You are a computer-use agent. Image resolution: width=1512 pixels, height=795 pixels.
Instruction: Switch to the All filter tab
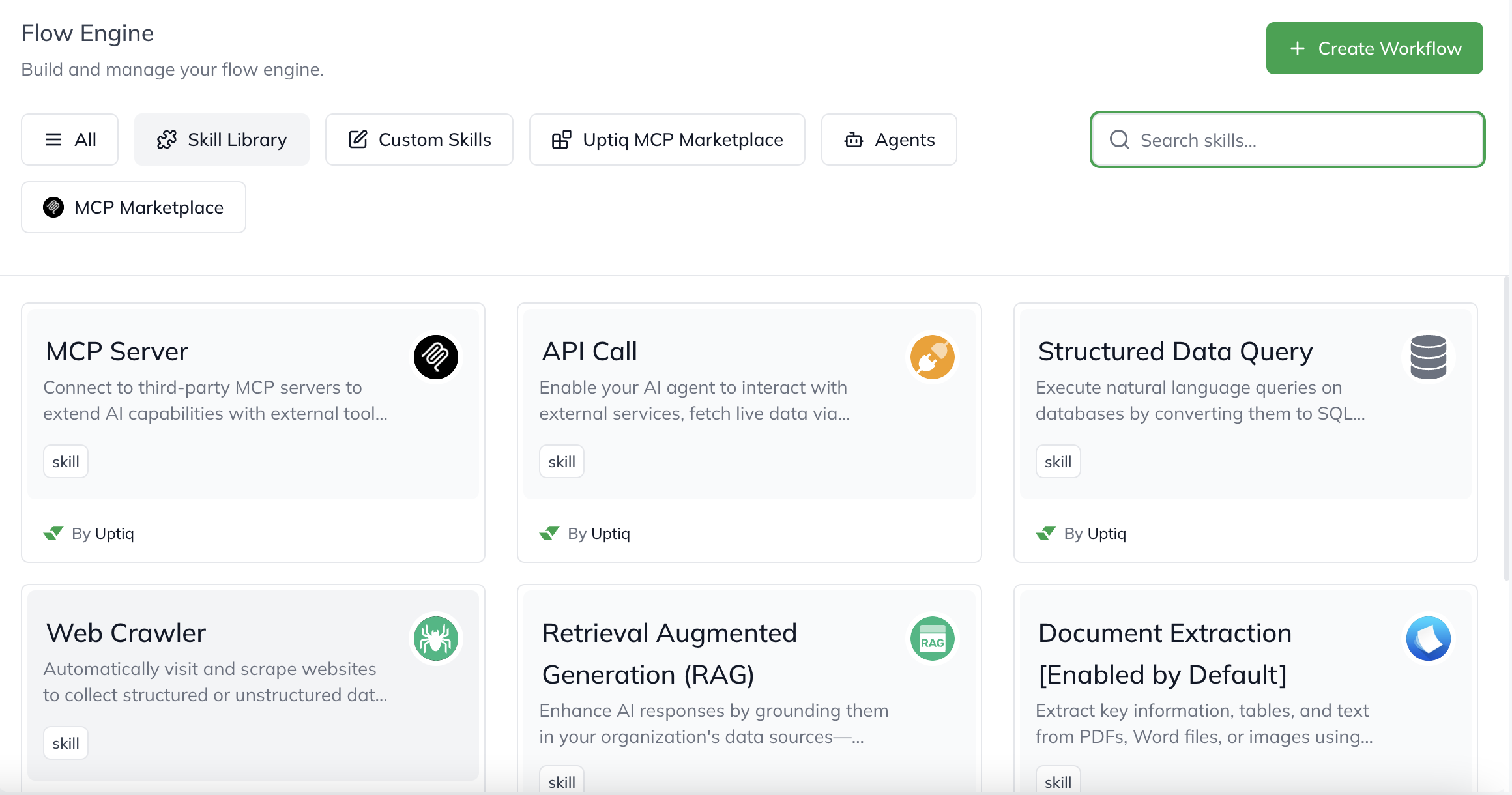click(70, 139)
